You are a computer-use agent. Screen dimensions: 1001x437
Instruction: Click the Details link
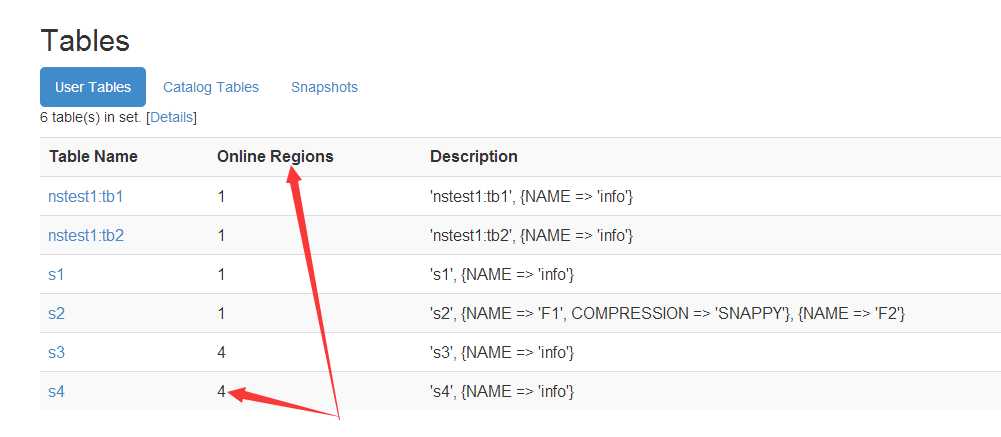point(172,117)
